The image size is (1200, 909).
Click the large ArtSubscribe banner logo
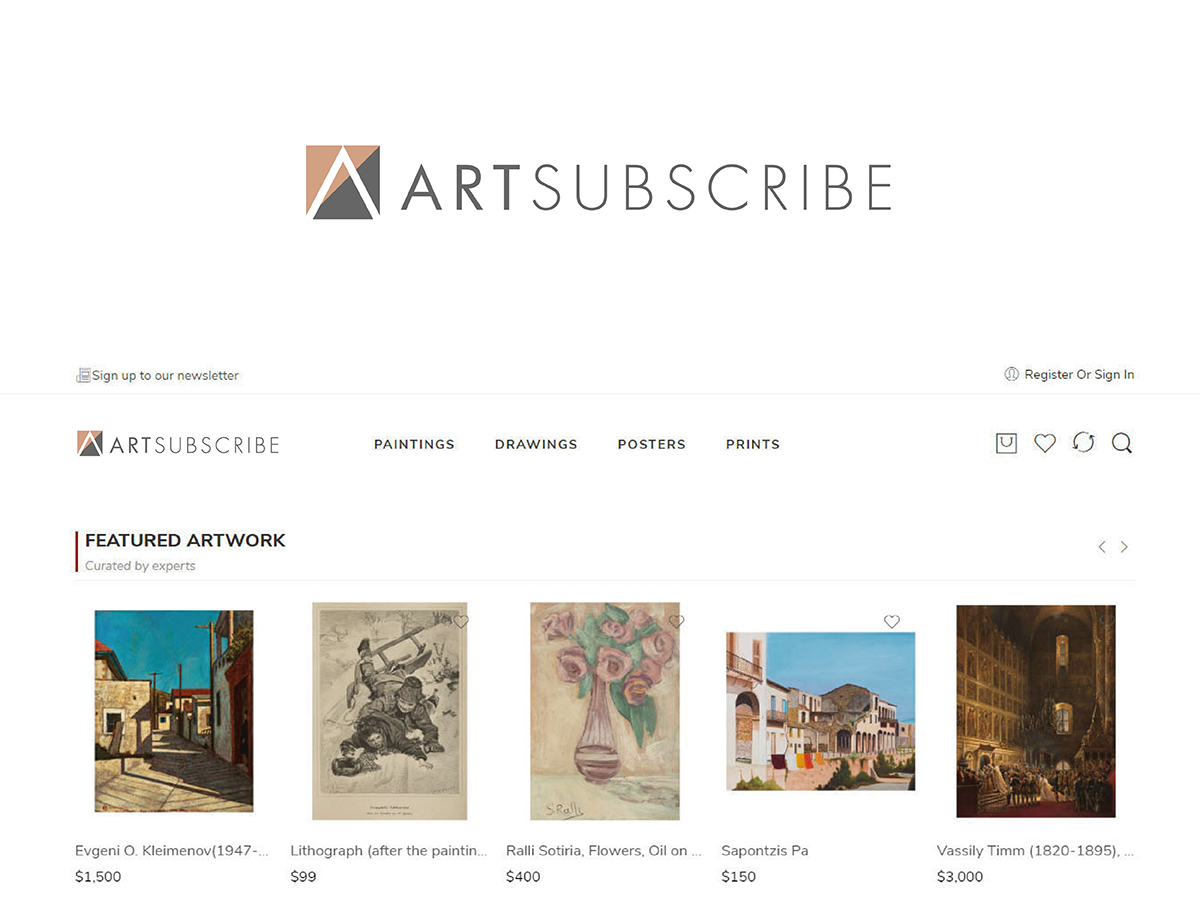pos(598,182)
